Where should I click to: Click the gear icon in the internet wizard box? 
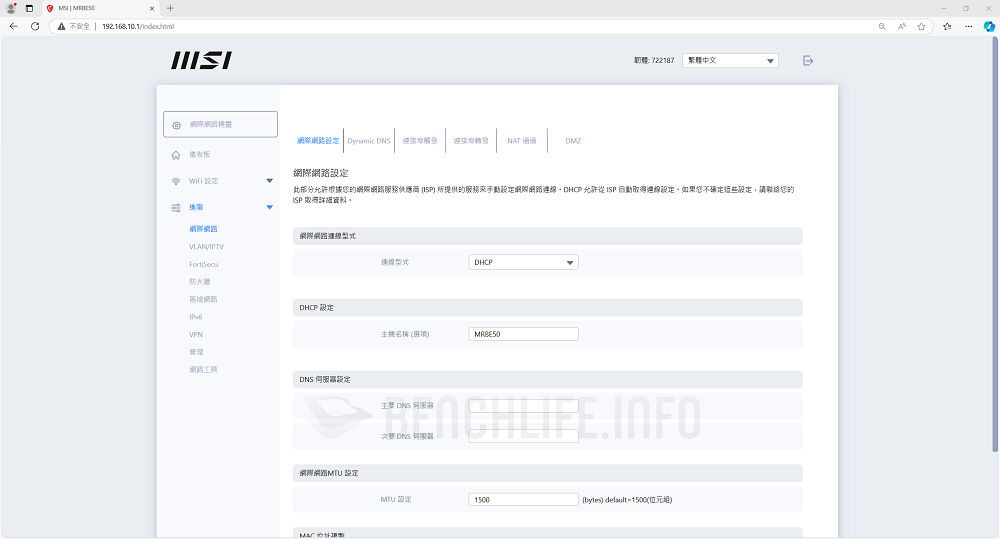click(177, 125)
